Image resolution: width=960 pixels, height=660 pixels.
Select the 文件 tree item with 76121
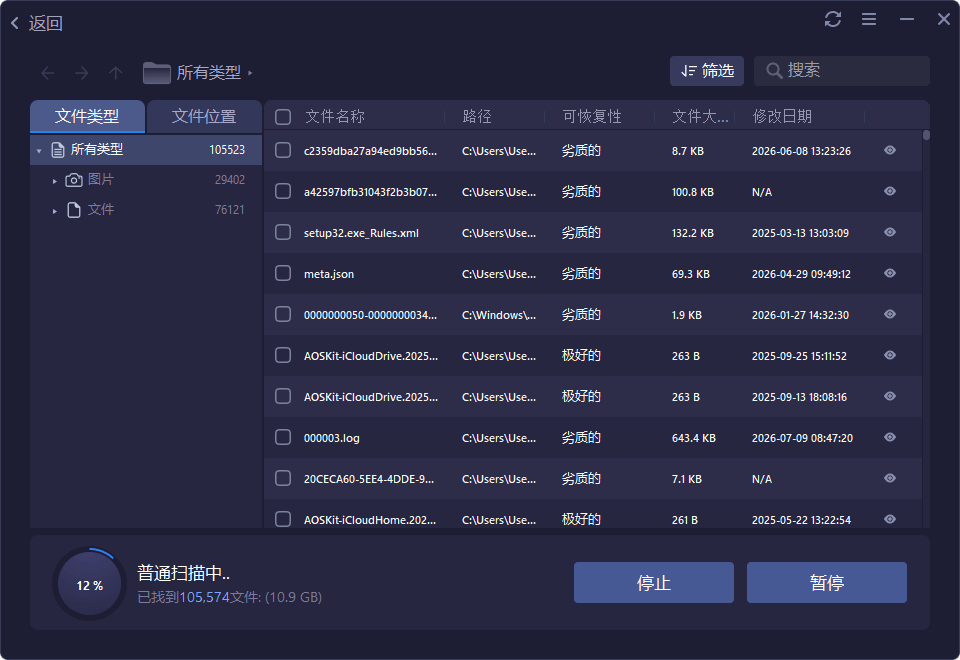pos(146,210)
